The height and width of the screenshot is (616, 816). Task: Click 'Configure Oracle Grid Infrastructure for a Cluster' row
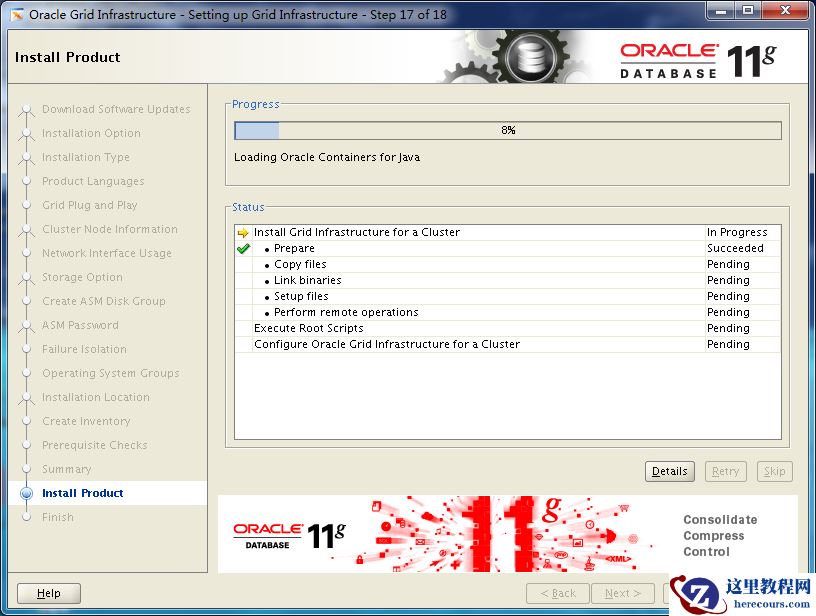508,344
